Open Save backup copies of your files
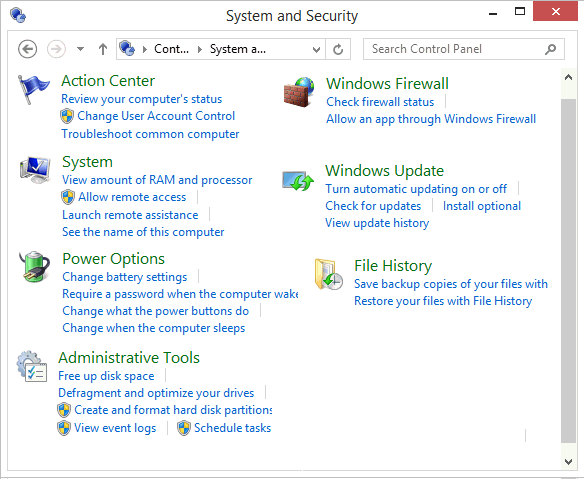 [x=451, y=284]
